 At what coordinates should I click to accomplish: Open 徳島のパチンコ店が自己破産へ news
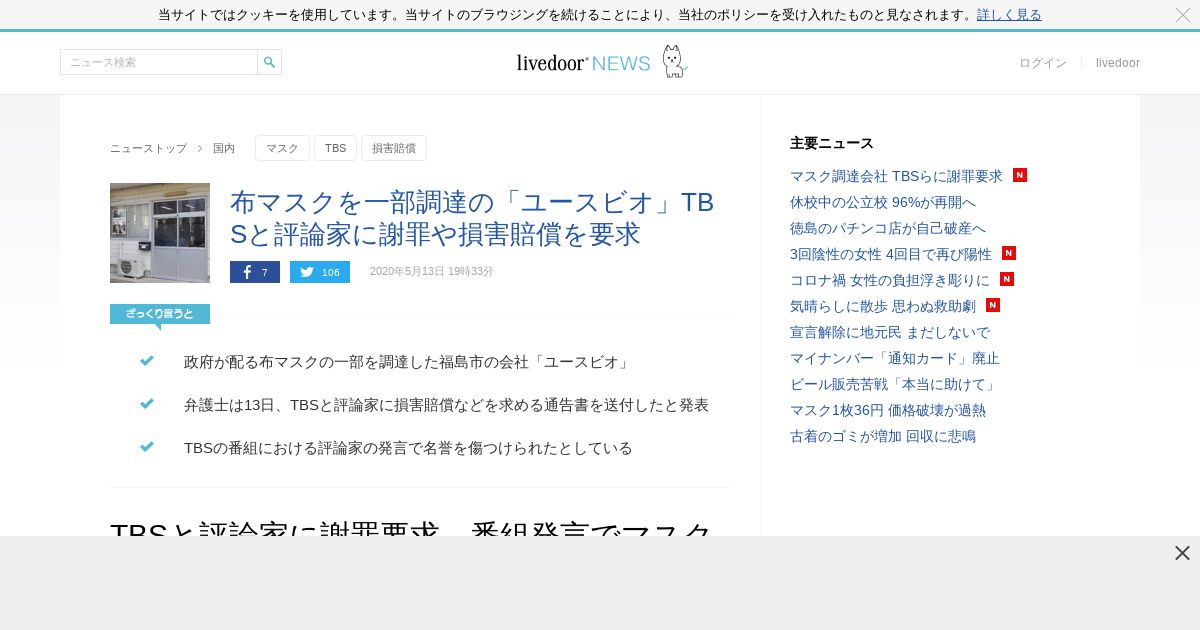point(888,228)
